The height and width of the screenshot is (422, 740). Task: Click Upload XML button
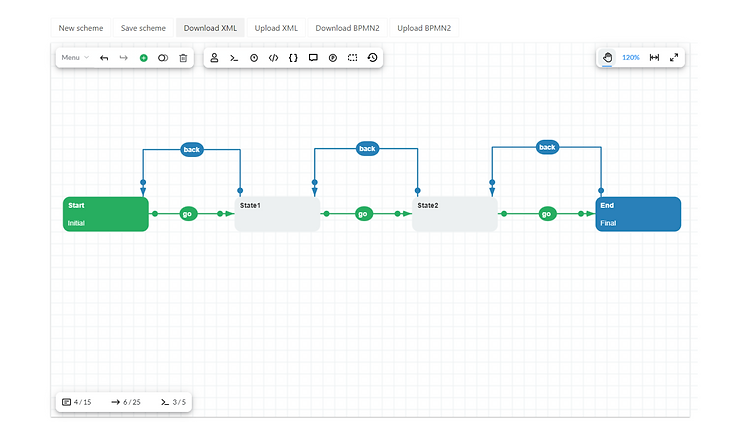[x=276, y=28]
